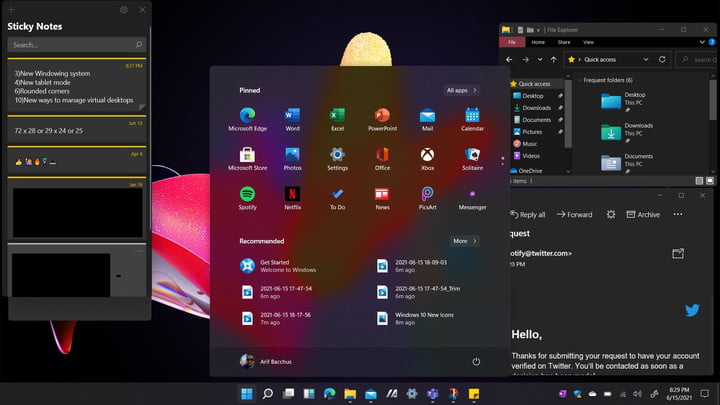
Task: Click the power icon in Start menu
Action: [x=476, y=361]
